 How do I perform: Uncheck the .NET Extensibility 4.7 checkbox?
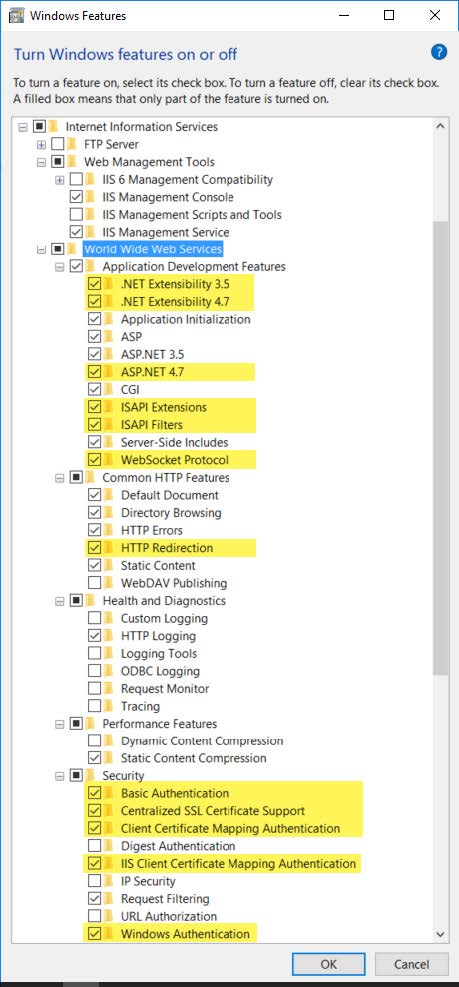pos(94,302)
